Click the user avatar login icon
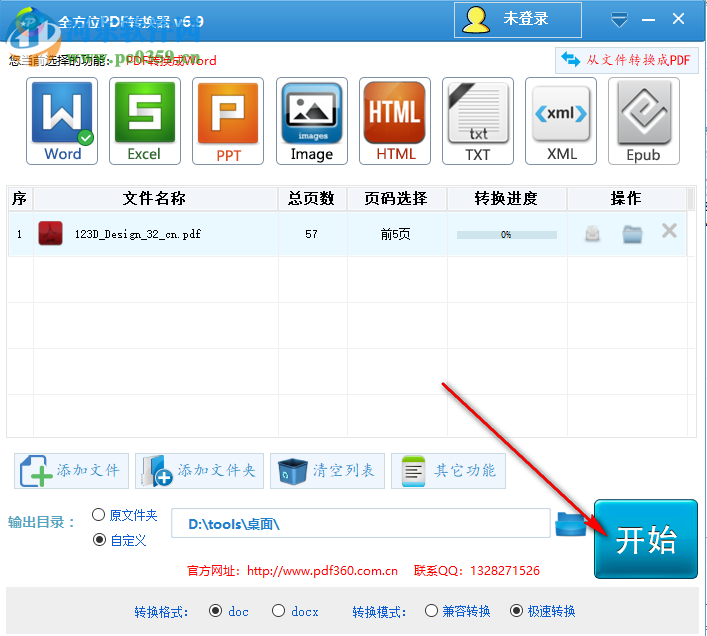Image resolution: width=707 pixels, height=636 pixels. tap(476, 20)
